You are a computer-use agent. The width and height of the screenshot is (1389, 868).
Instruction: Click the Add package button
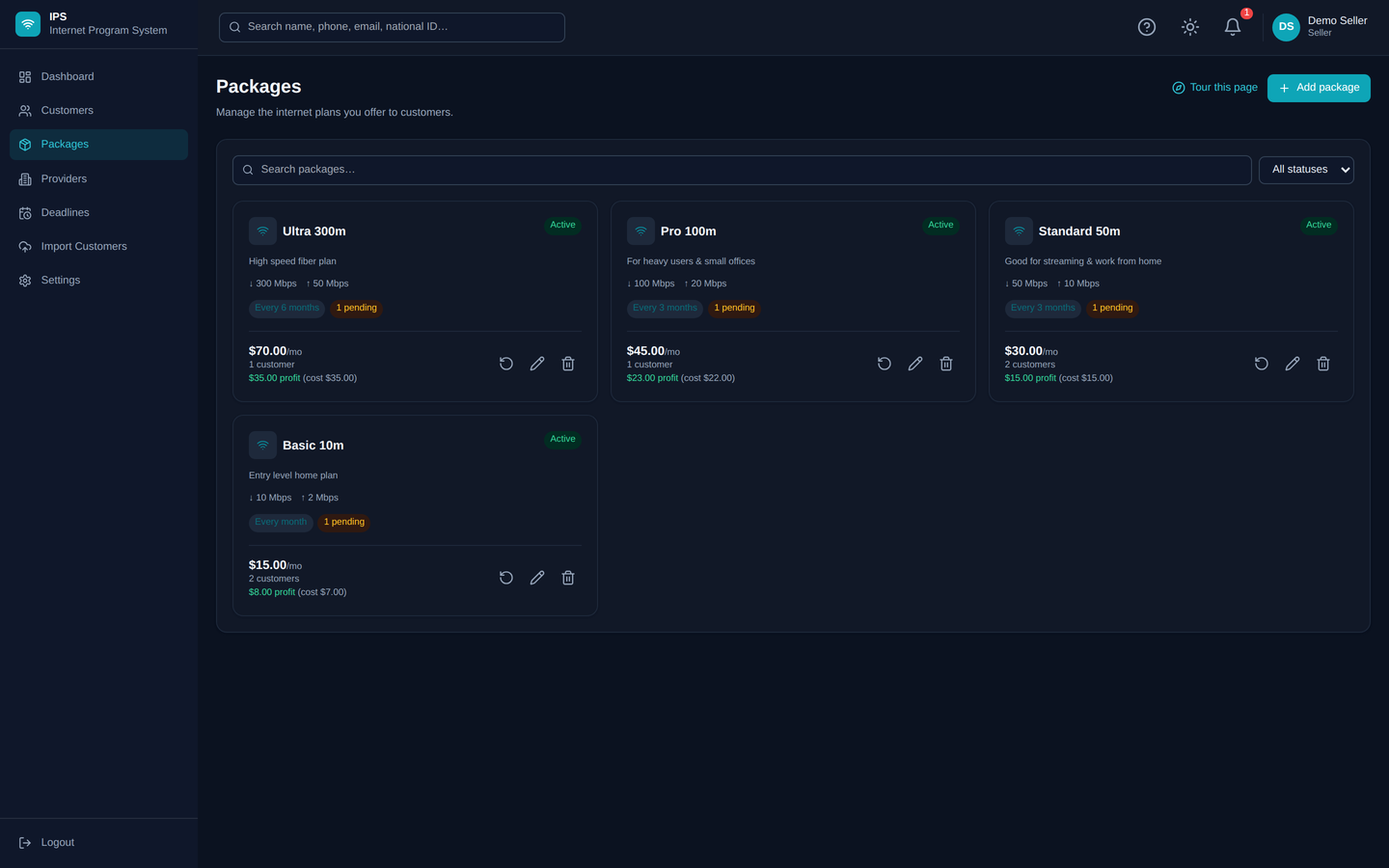click(1319, 88)
